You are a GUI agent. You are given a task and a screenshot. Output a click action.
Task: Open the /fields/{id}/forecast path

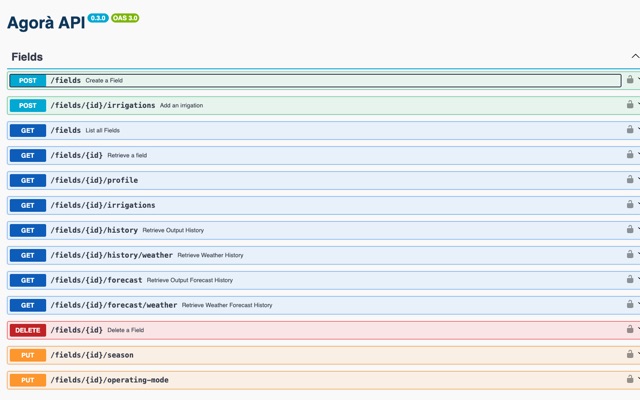(x=96, y=280)
